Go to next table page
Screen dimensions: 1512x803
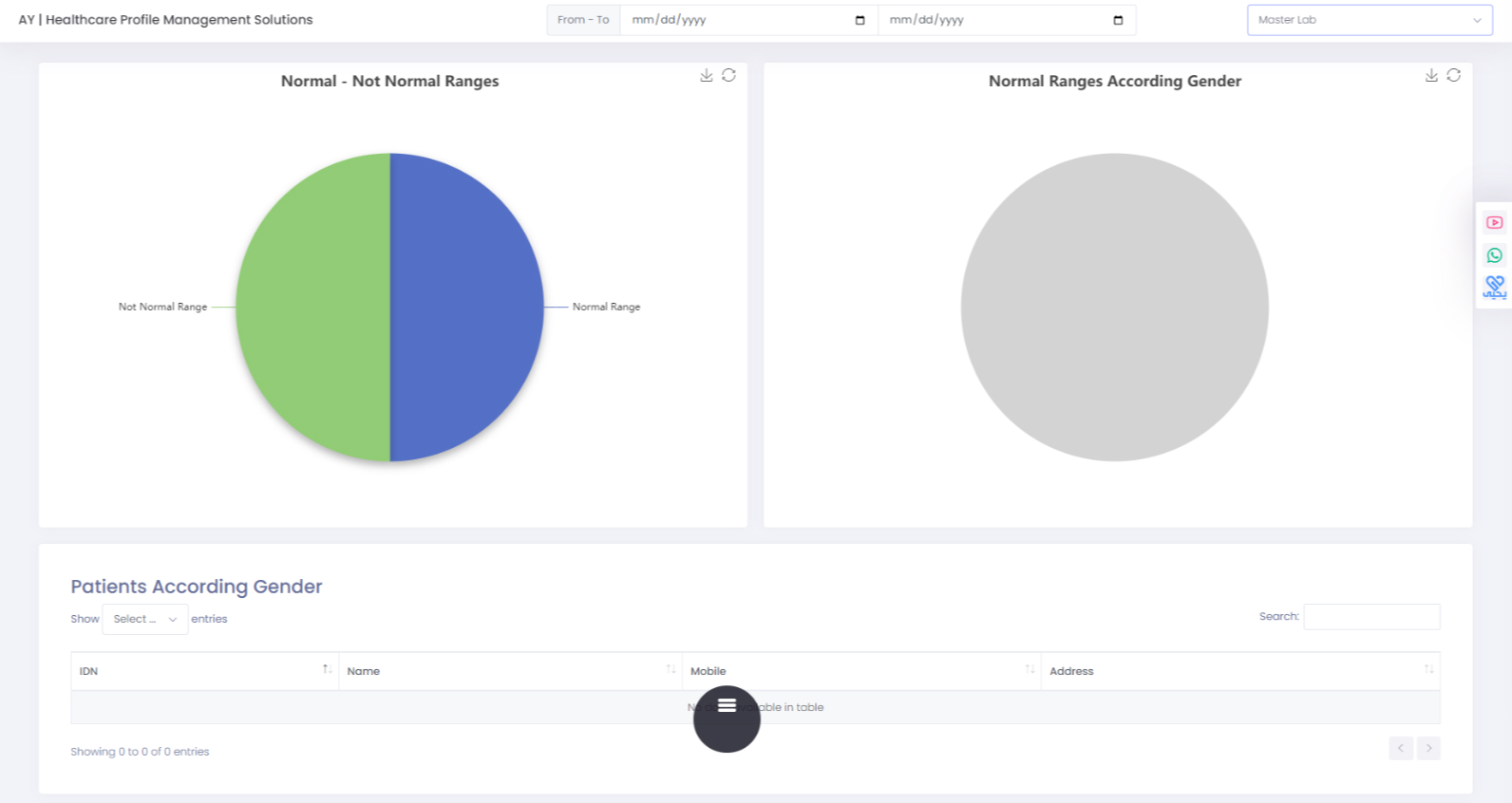[1428, 749]
